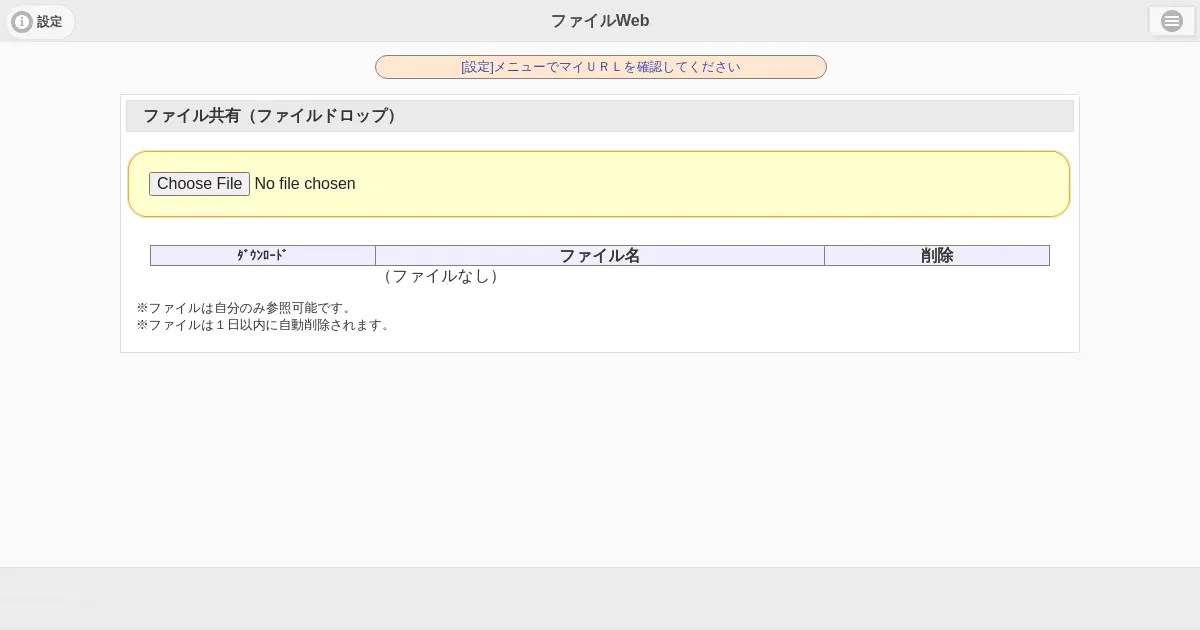The width and height of the screenshot is (1200, 630).
Task: Click the [設定] text inside the orange banner
Action: [477, 67]
